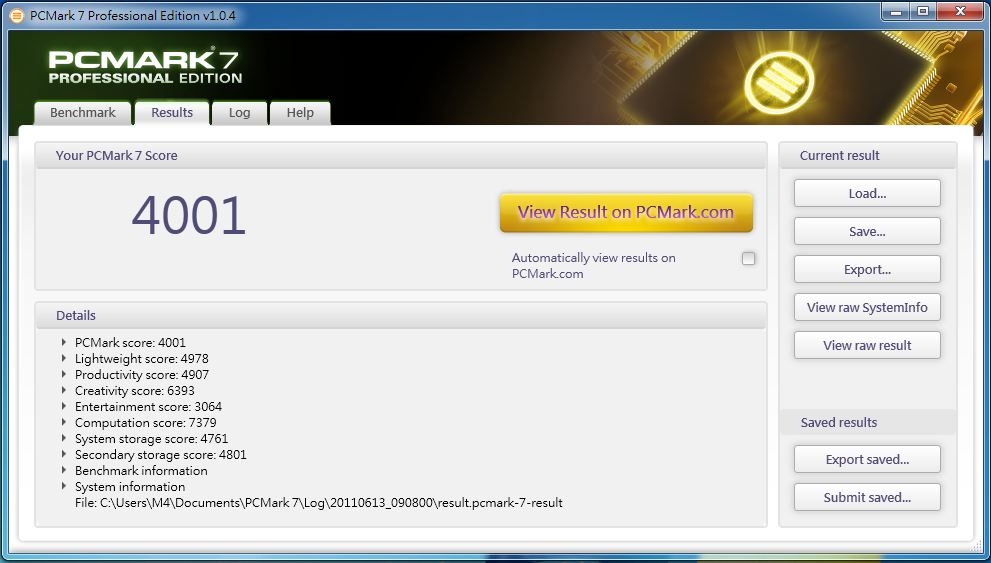Minimize the PCMark 7 window

pos(895,12)
